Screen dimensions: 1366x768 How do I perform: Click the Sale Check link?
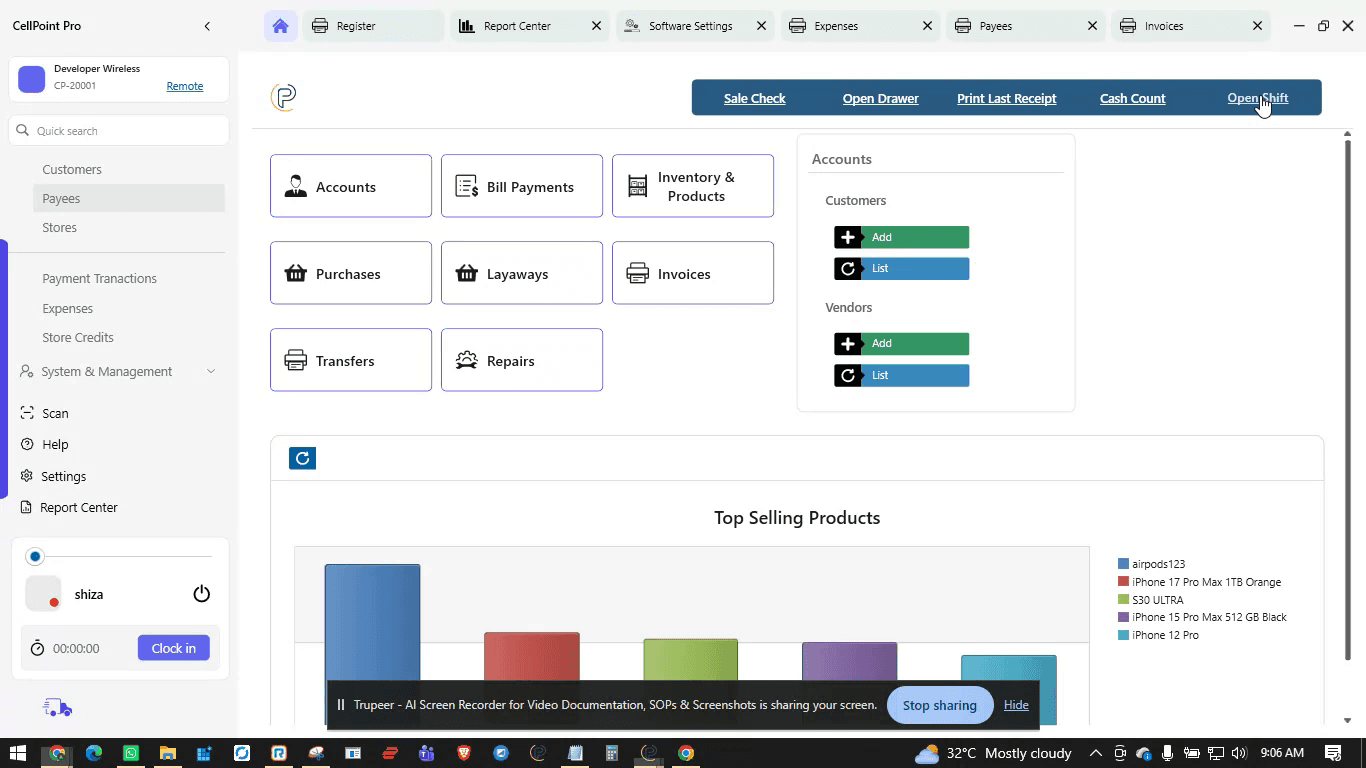point(755,98)
